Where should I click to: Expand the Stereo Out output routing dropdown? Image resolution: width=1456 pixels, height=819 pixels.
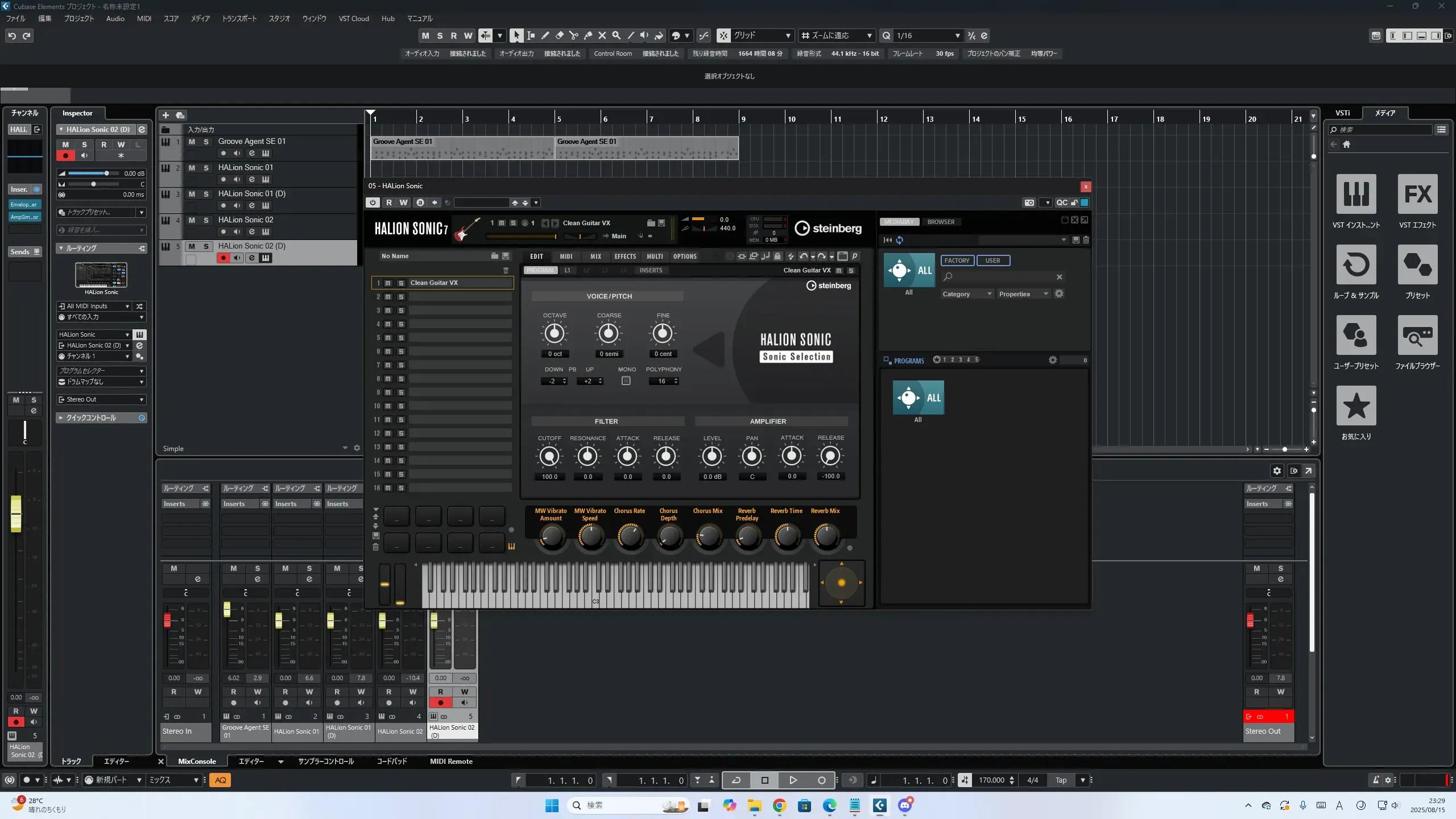coord(101,399)
